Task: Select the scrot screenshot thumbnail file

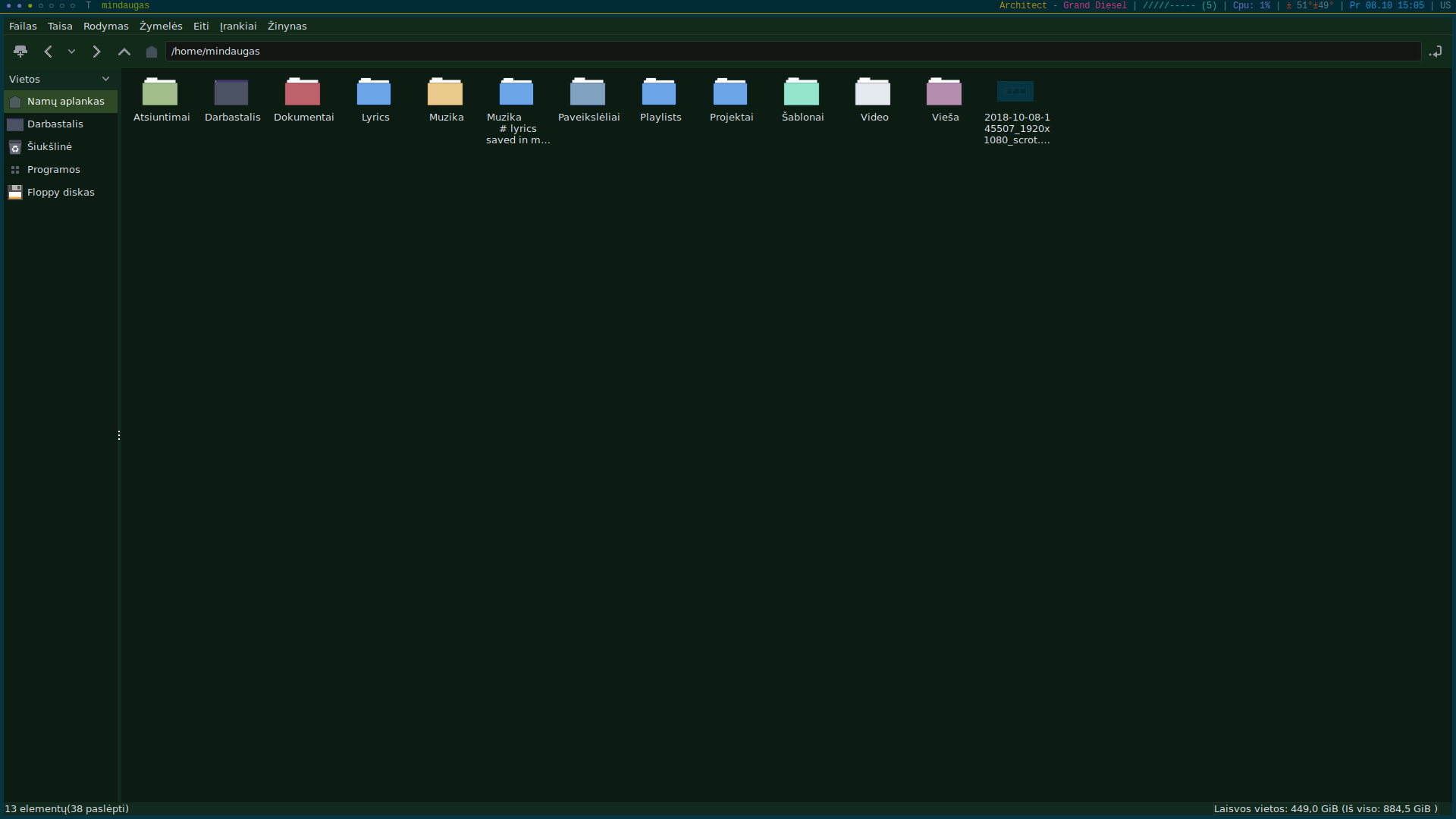Action: 1015,93
